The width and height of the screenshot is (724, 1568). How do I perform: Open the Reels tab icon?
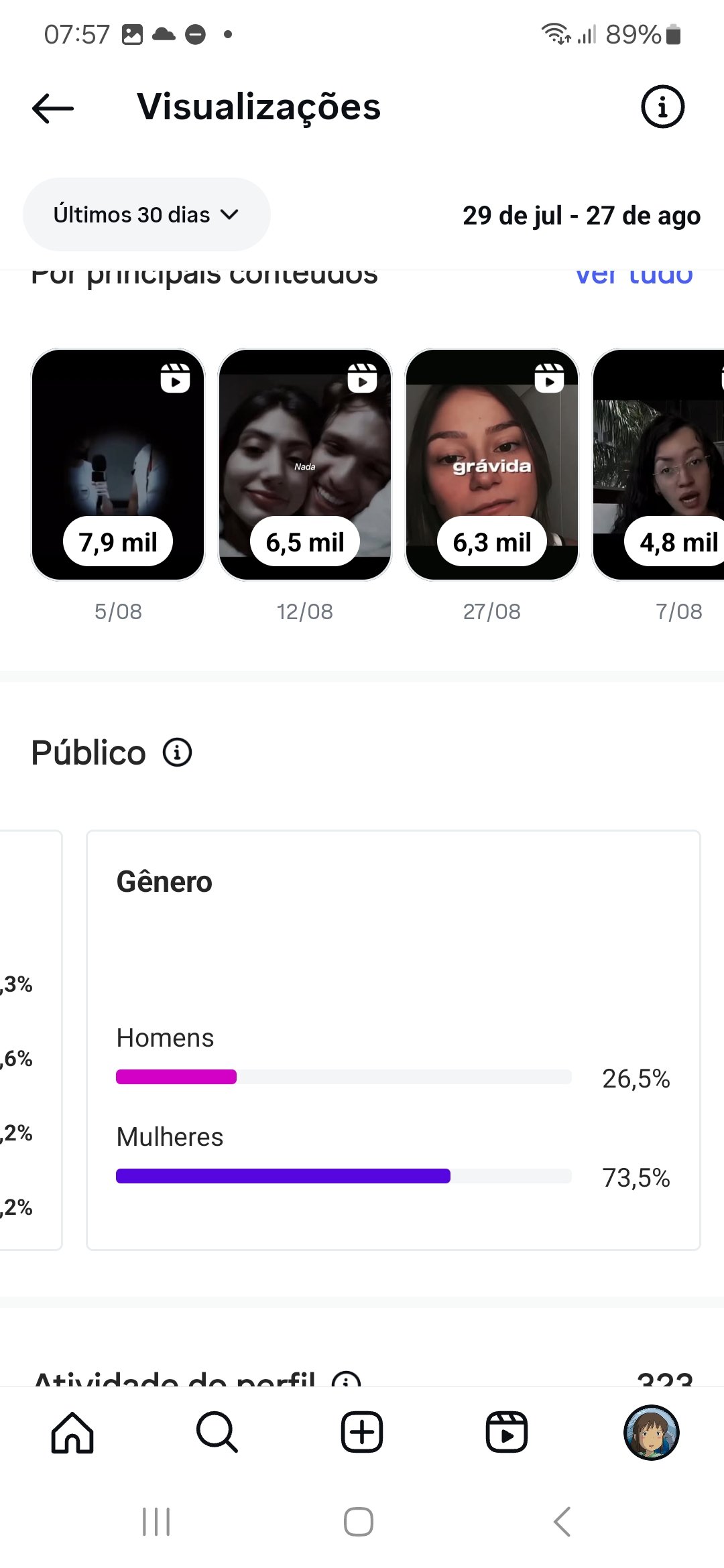(x=507, y=1432)
